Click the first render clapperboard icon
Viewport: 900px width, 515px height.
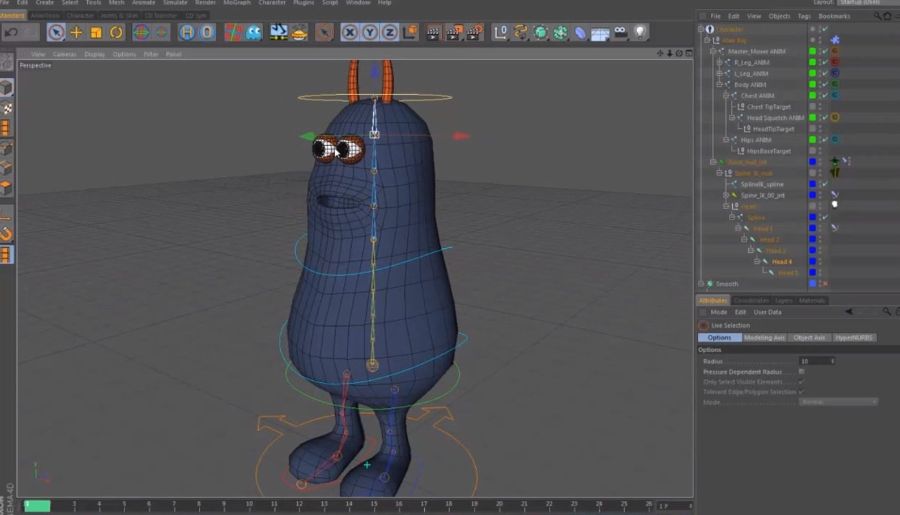(433, 32)
